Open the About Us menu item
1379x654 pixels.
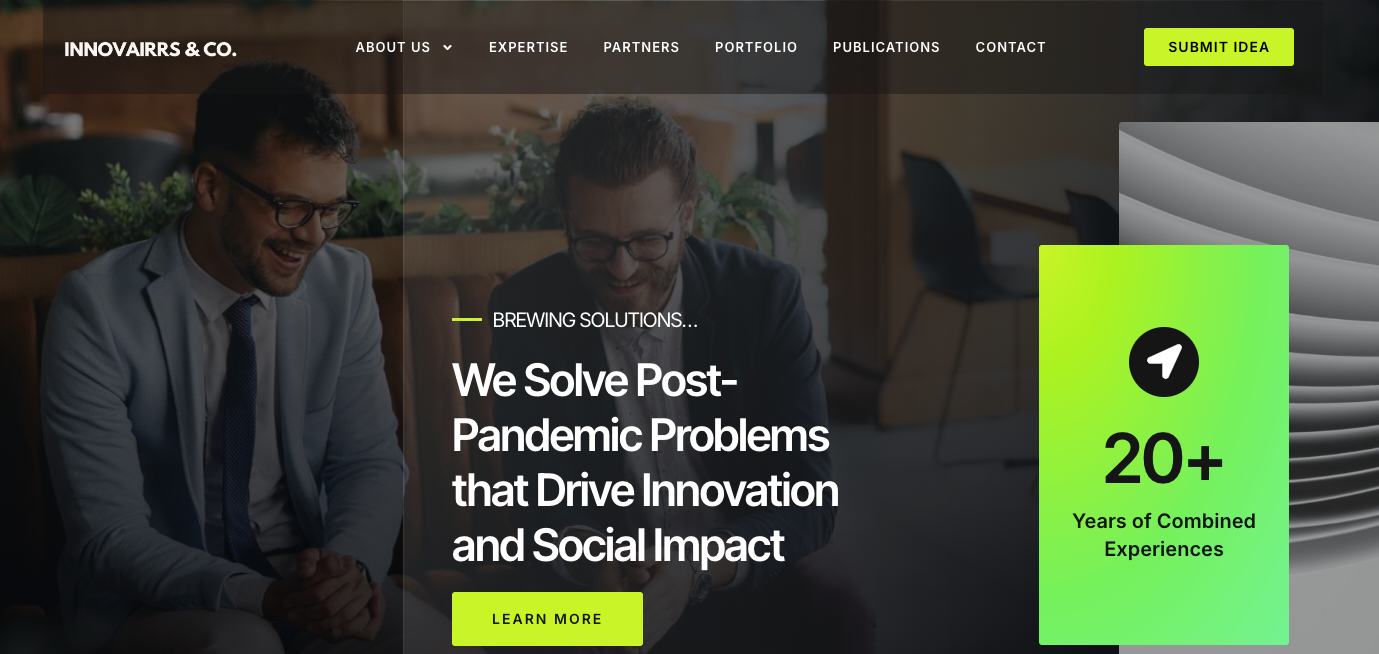(393, 47)
